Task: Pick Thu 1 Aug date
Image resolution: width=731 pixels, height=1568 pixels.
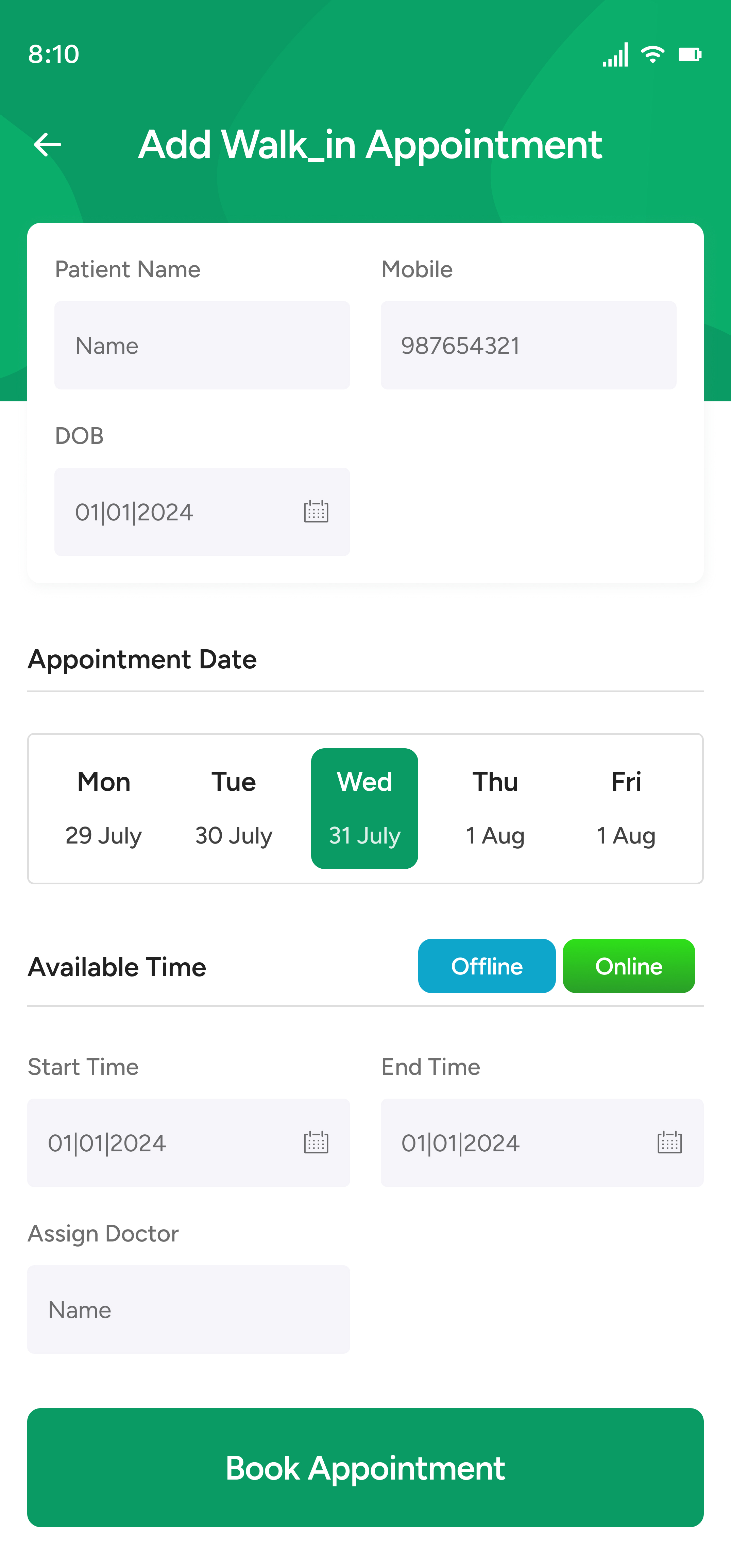Action: tap(495, 808)
